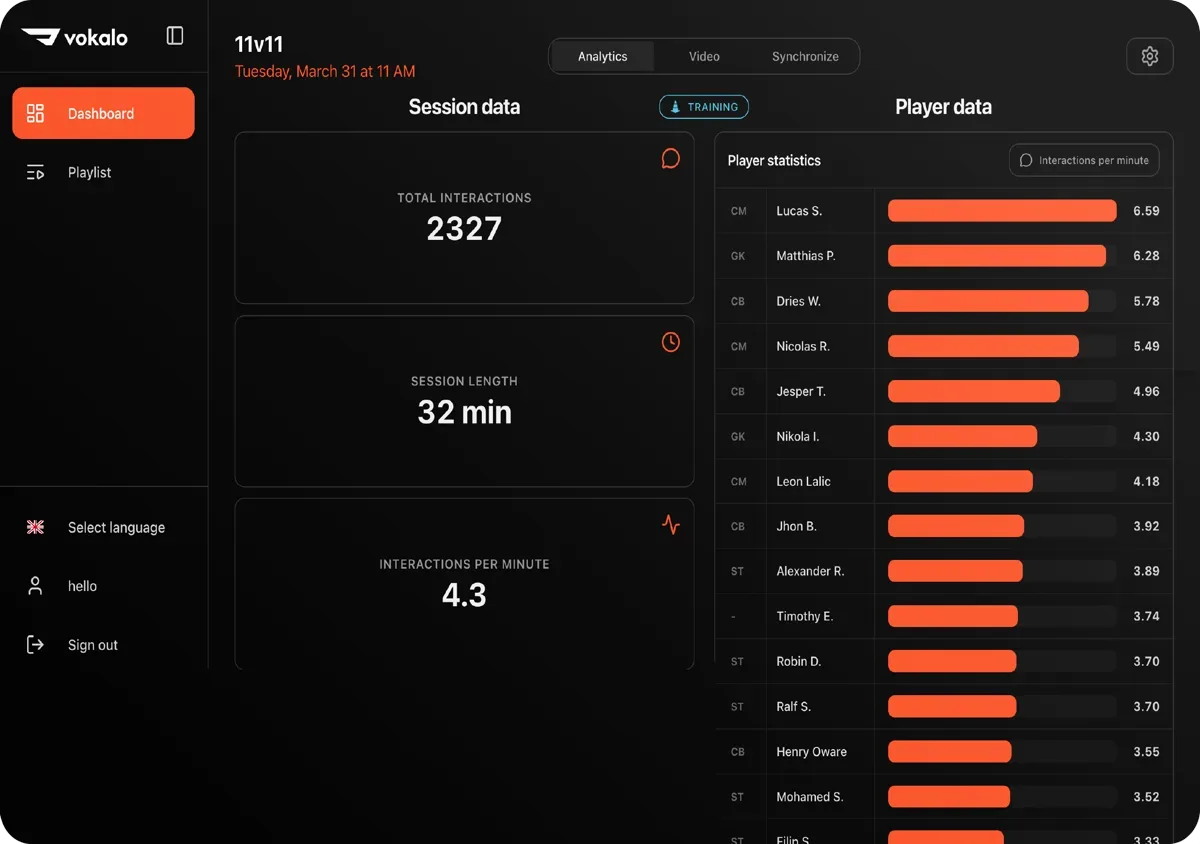Click the Player statistics heading
The image size is (1200, 844).
774,160
